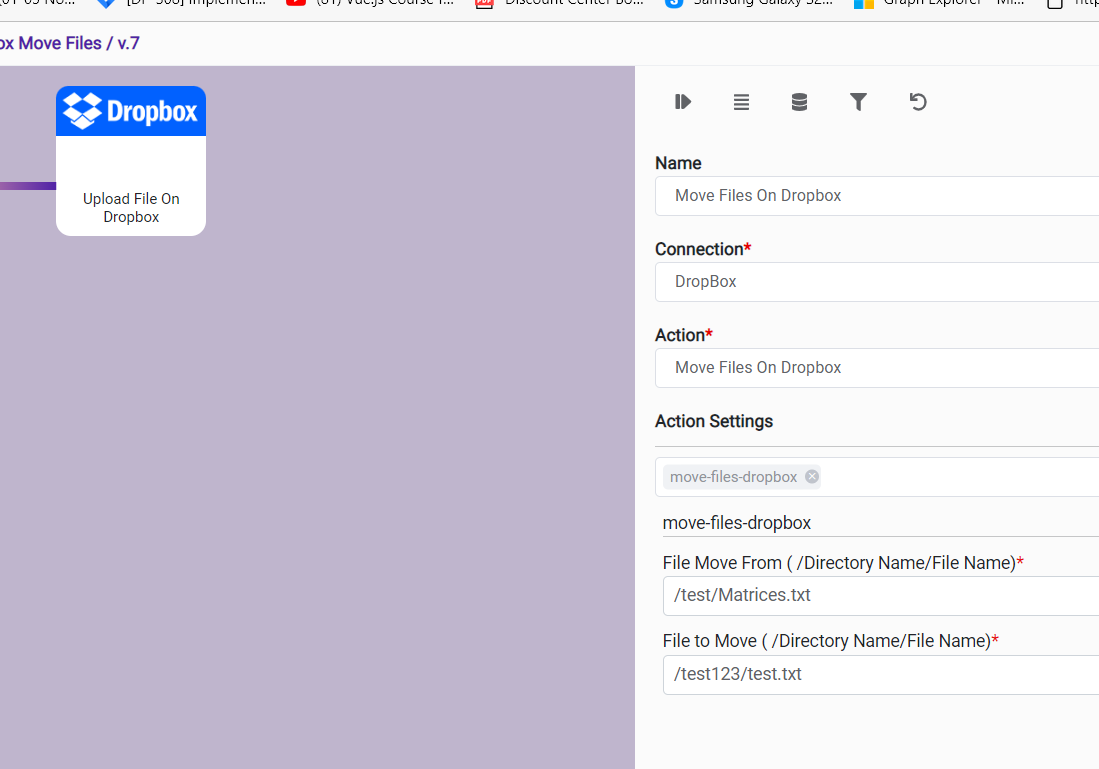
Task: Click the filter funnel icon
Action: (858, 102)
